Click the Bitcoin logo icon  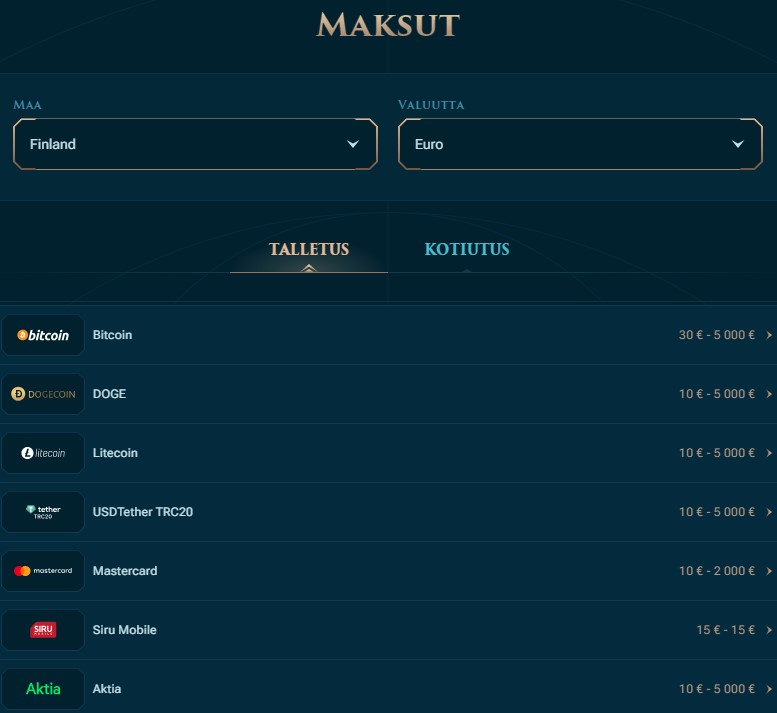coord(43,335)
